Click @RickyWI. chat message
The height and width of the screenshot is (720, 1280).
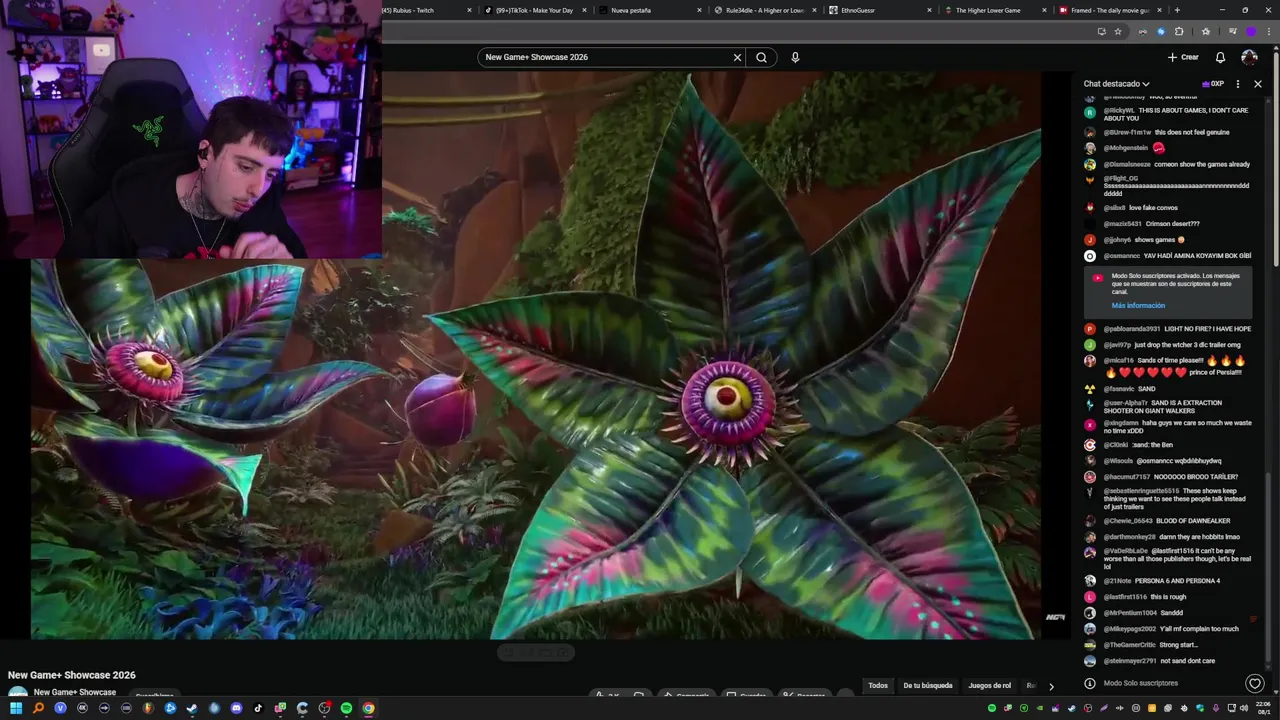point(1175,114)
